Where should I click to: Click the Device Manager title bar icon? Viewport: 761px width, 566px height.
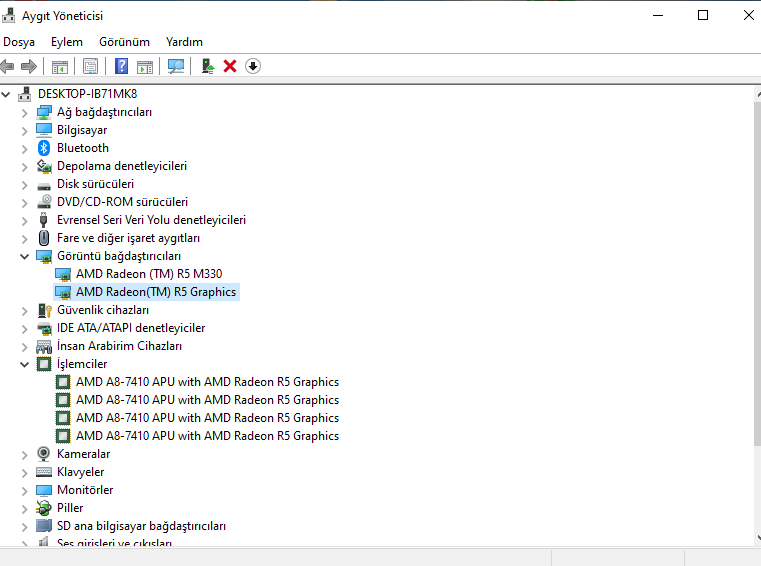click(x=8, y=16)
